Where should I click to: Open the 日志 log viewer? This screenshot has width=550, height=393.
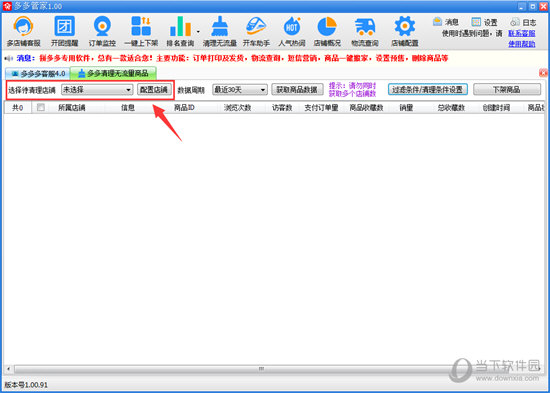pyautogui.click(x=523, y=22)
